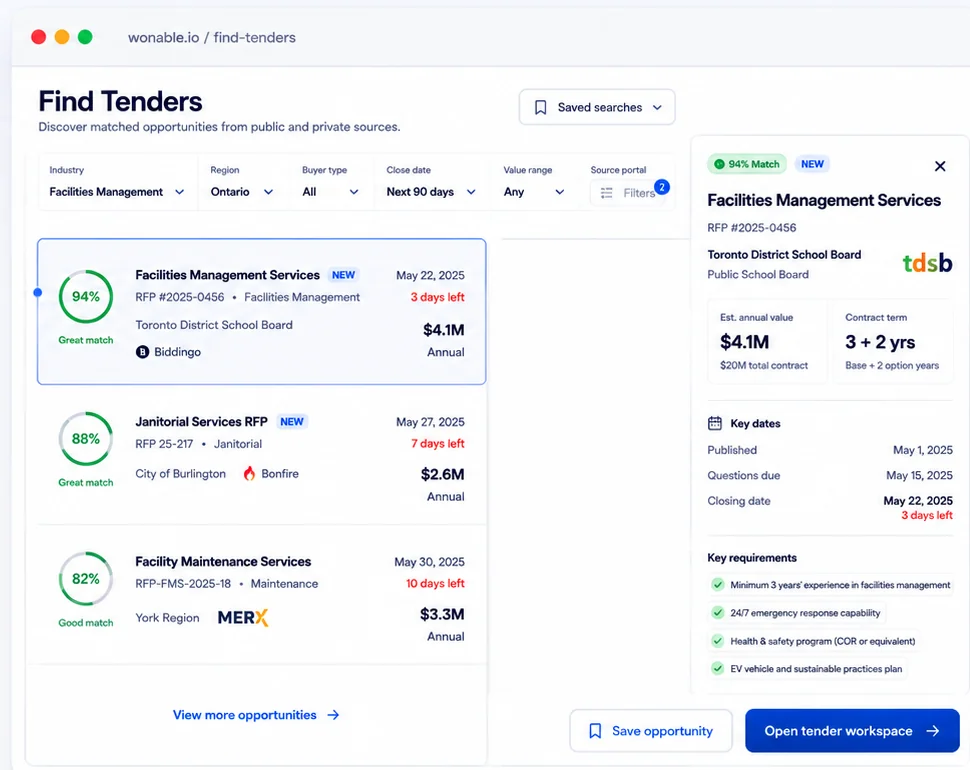This screenshot has height=770, width=970.
Task: Click the York Region buyer text
Action: (x=167, y=618)
